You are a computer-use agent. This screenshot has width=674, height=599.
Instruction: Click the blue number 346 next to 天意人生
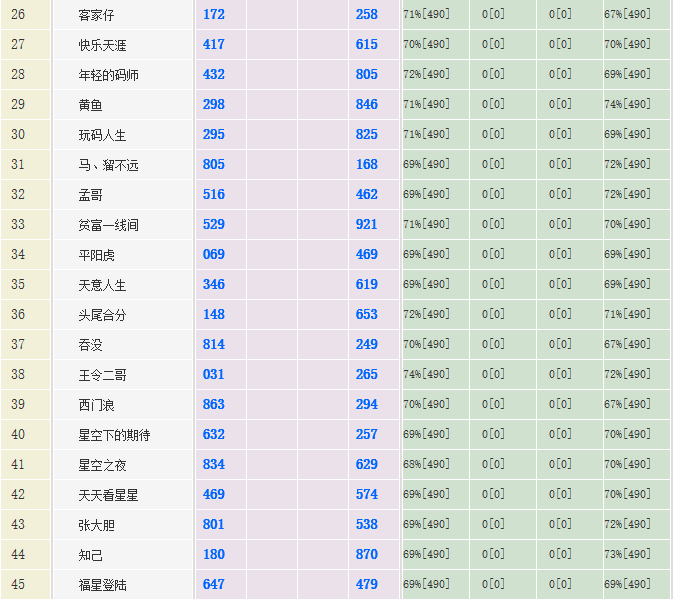click(x=213, y=285)
